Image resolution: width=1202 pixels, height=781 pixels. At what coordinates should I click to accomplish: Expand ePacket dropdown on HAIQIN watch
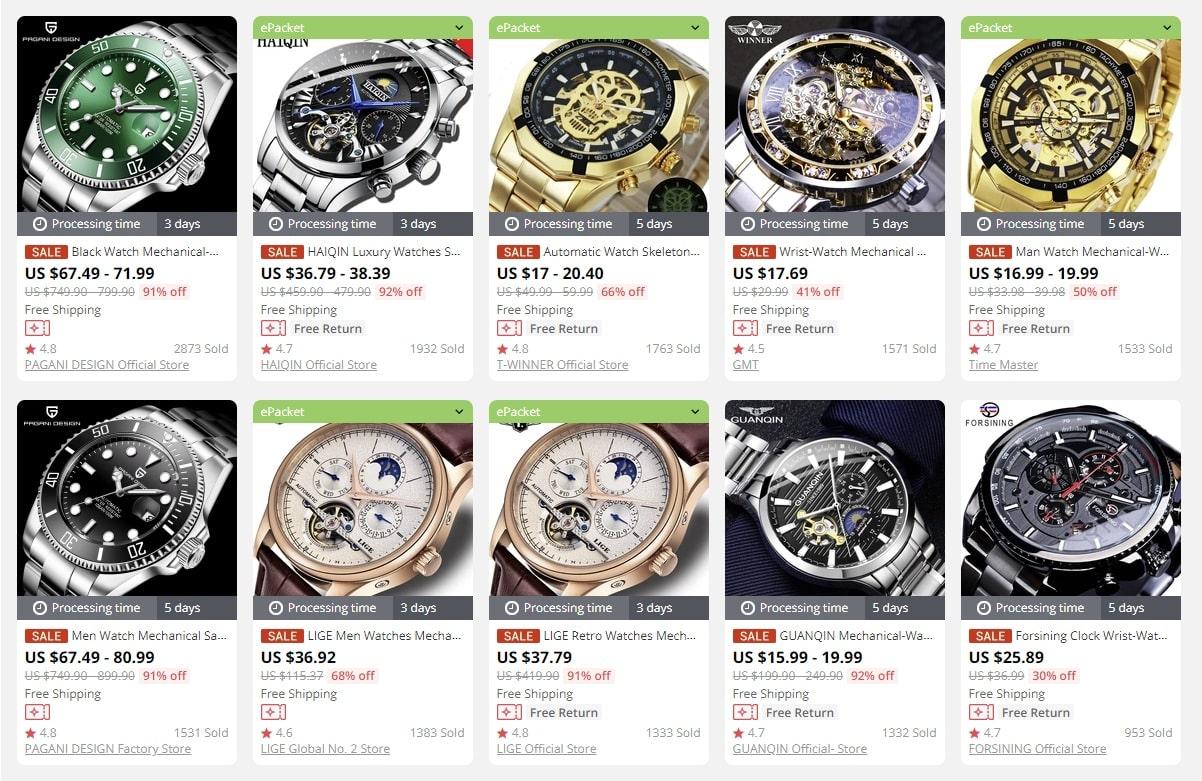[459, 28]
